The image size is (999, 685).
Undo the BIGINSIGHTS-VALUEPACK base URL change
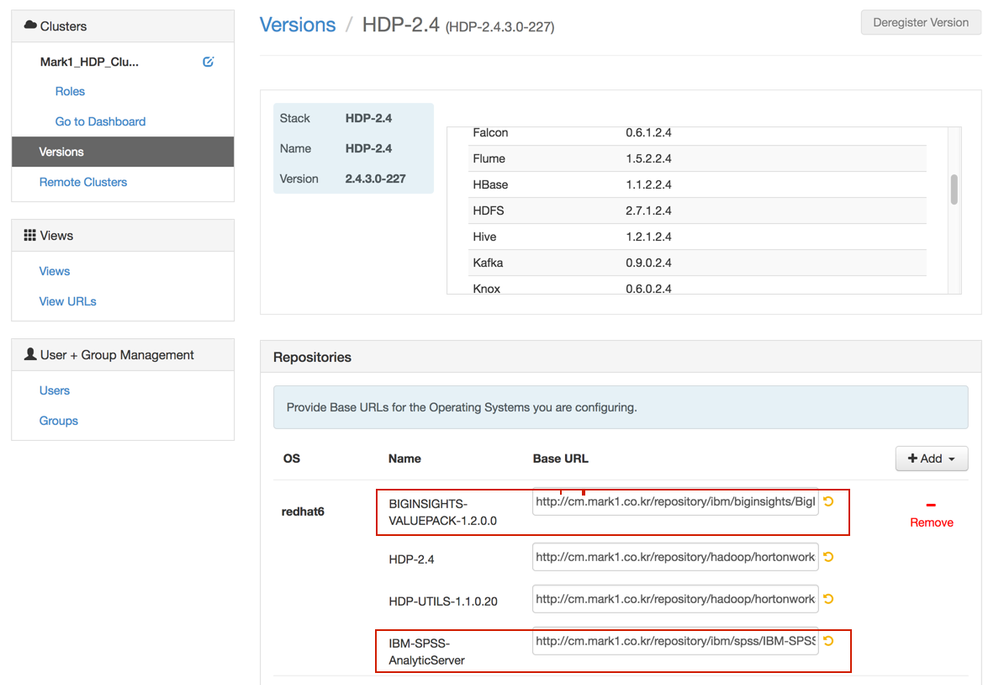828,501
